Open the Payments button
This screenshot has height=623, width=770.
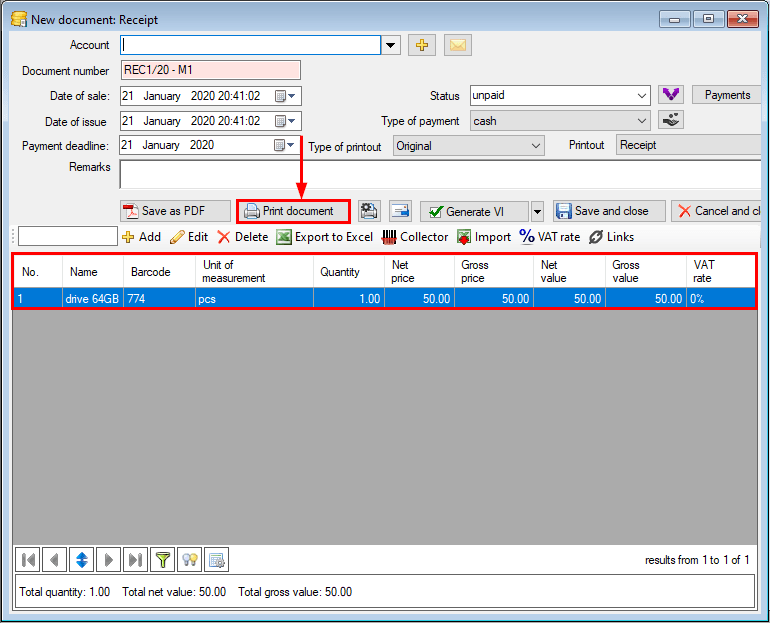[x=727, y=95]
